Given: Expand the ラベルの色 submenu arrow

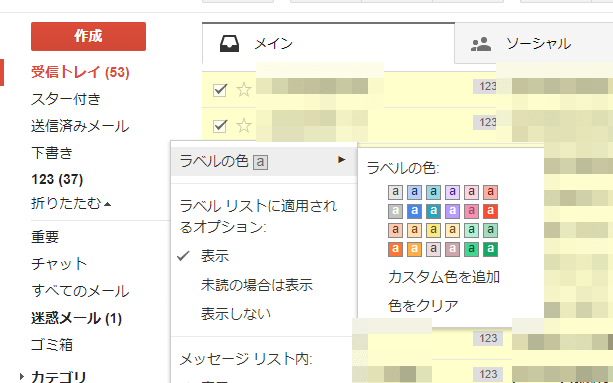Looking at the screenshot, I should [342, 159].
